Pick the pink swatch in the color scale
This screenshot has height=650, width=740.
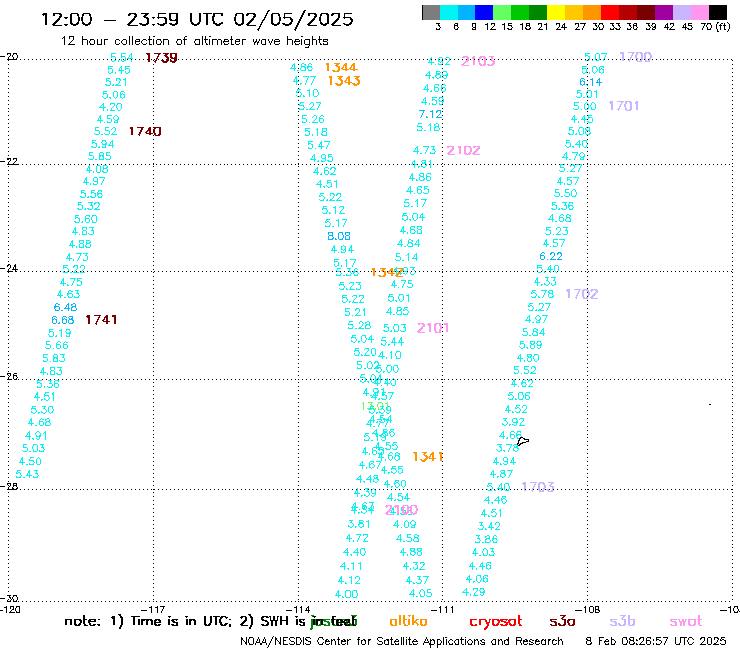coord(700,12)
